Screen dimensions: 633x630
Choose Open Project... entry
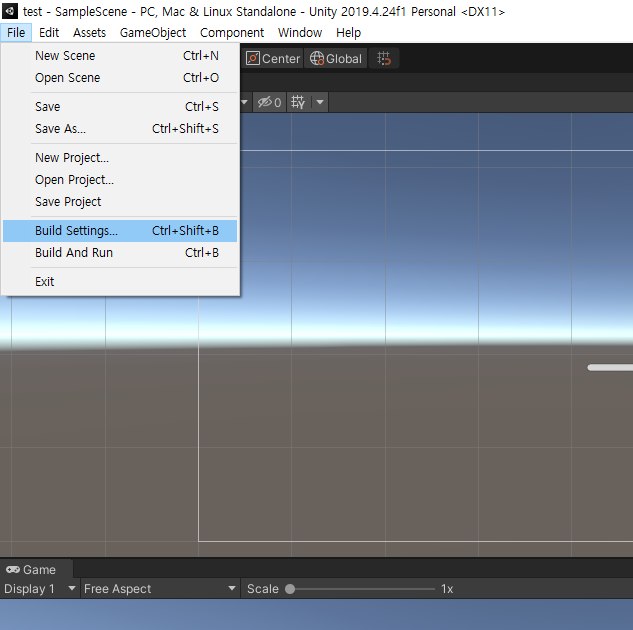120,180
